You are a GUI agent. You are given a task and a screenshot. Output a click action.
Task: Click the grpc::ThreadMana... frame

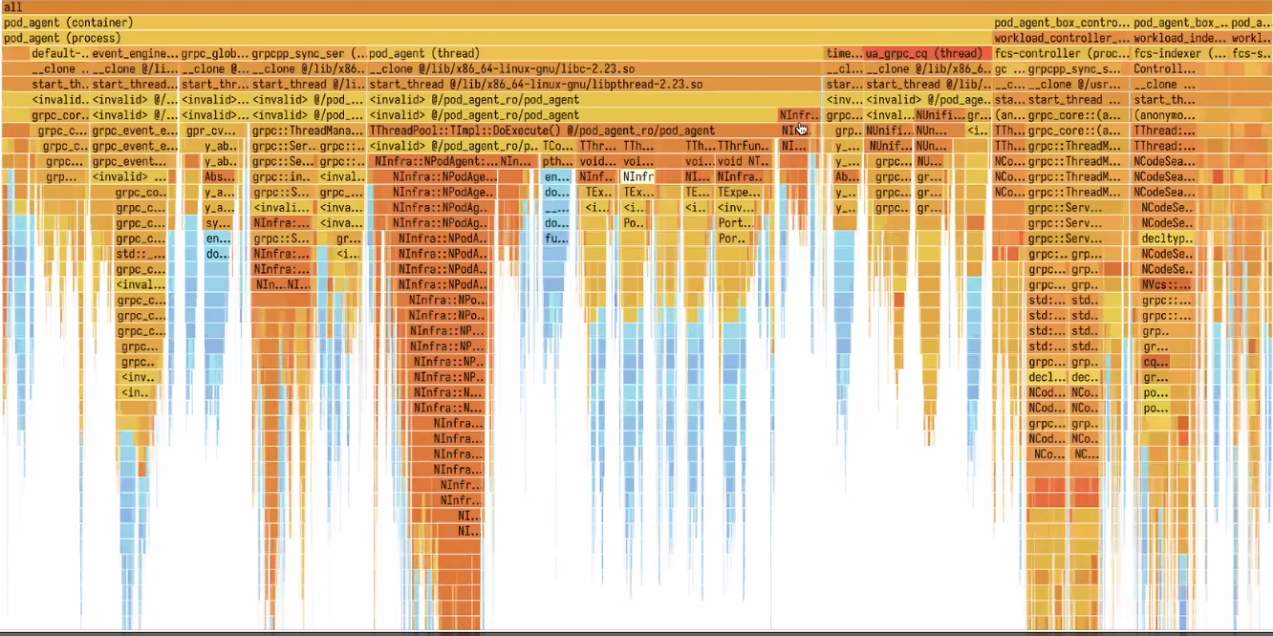(307, 131)
